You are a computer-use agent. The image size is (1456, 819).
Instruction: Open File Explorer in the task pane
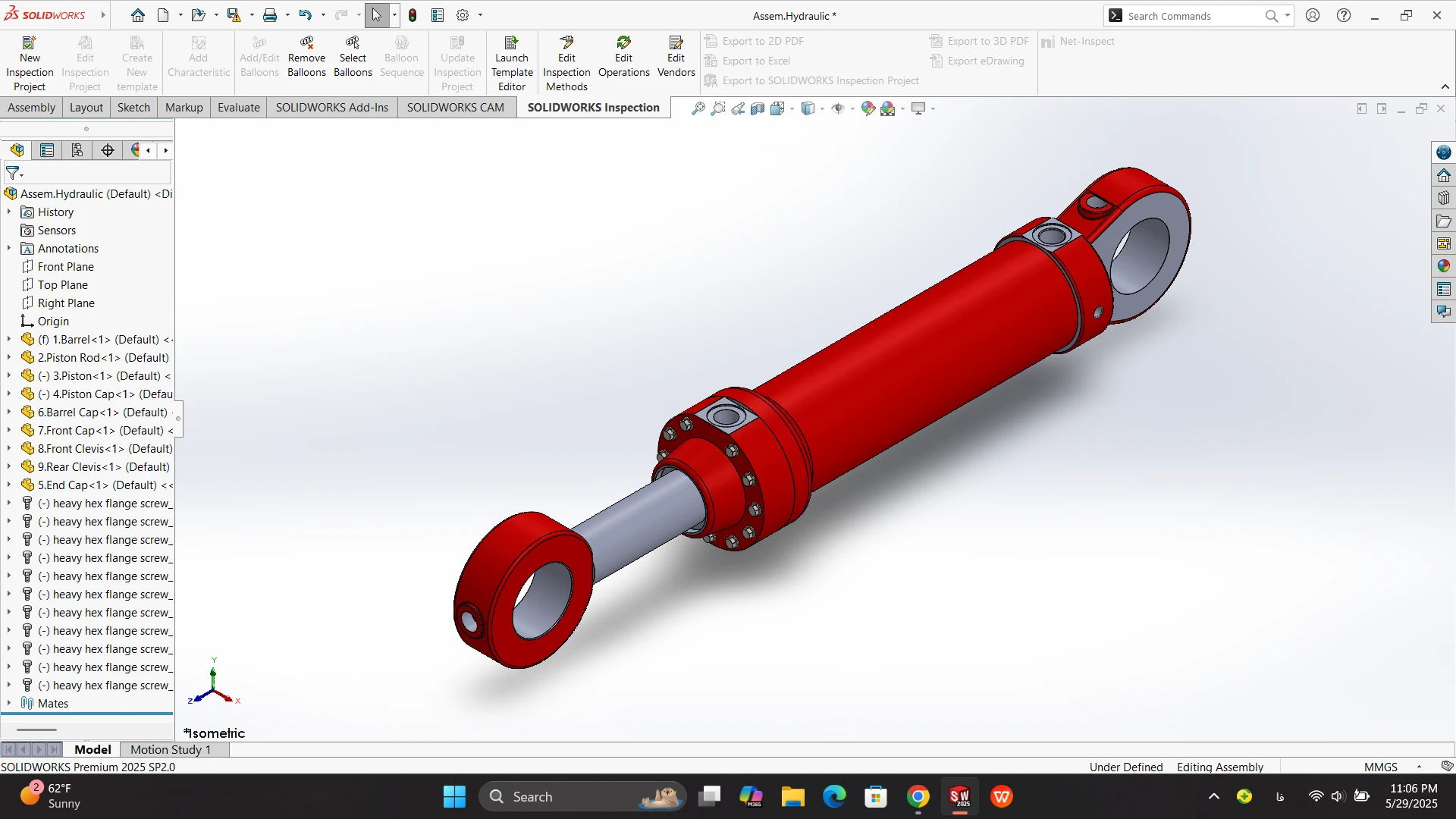(x=1443, y=221)
